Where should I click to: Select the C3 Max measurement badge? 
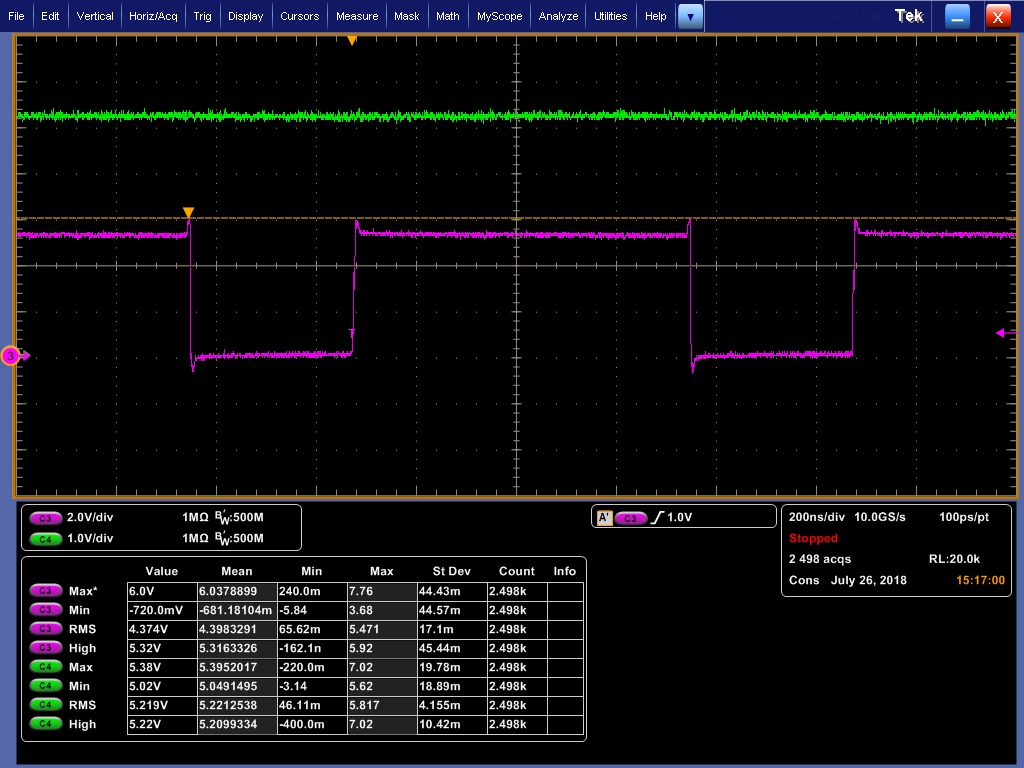[x=45, y=591]
